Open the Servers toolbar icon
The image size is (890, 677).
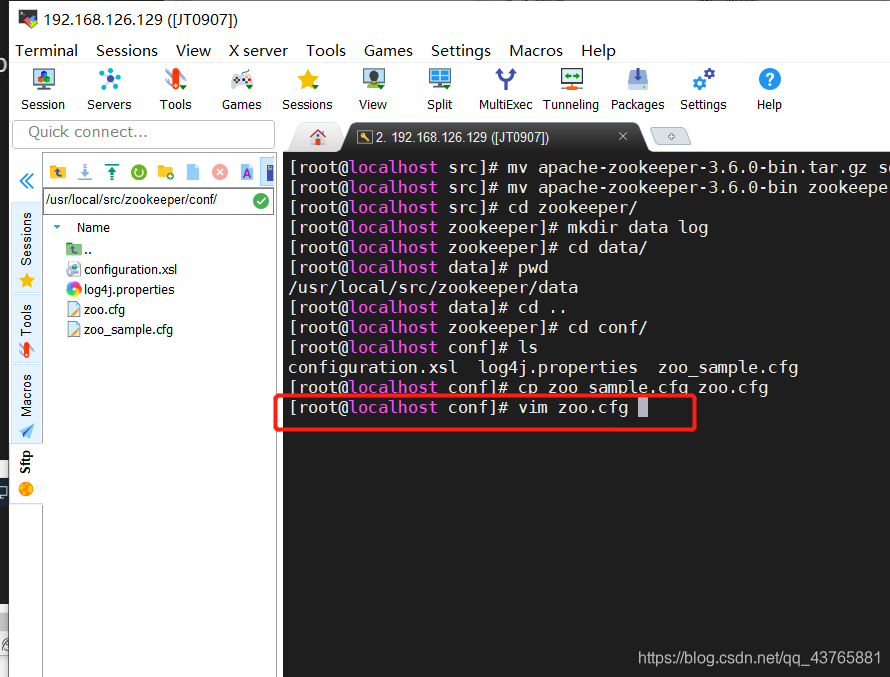pos(109,90)
